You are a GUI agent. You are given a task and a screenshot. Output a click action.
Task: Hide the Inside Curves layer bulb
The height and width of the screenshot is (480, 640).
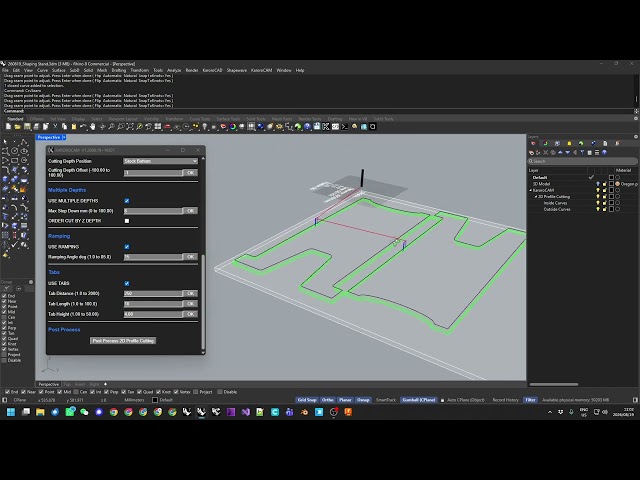pos(598,203)
